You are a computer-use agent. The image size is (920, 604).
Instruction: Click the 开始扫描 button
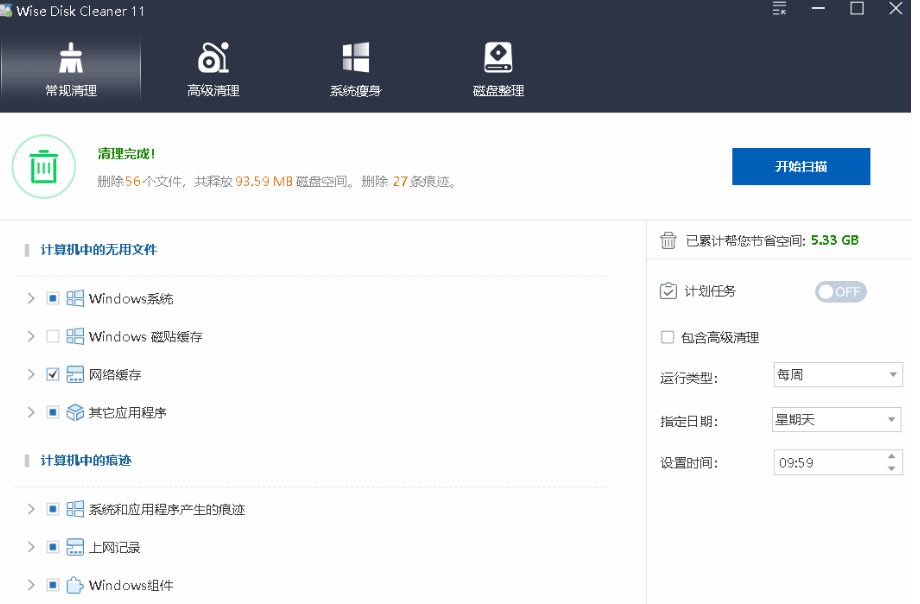(x=801, y=166)
